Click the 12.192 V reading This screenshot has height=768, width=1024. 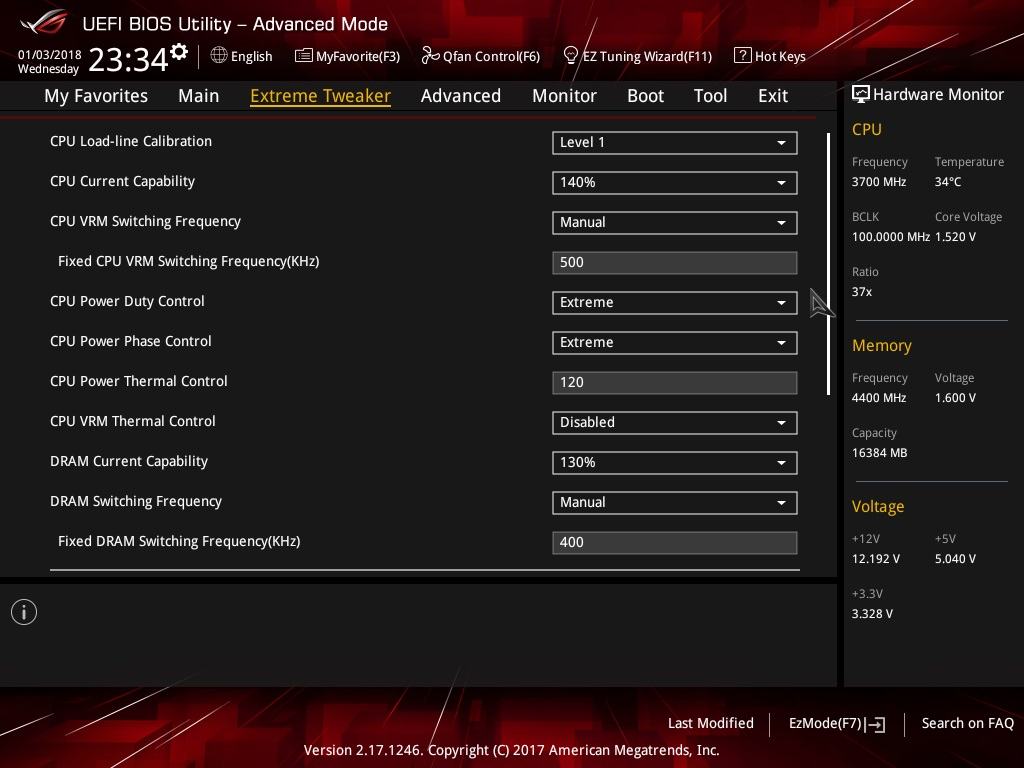pyautogui.click(x=876, y=559)
